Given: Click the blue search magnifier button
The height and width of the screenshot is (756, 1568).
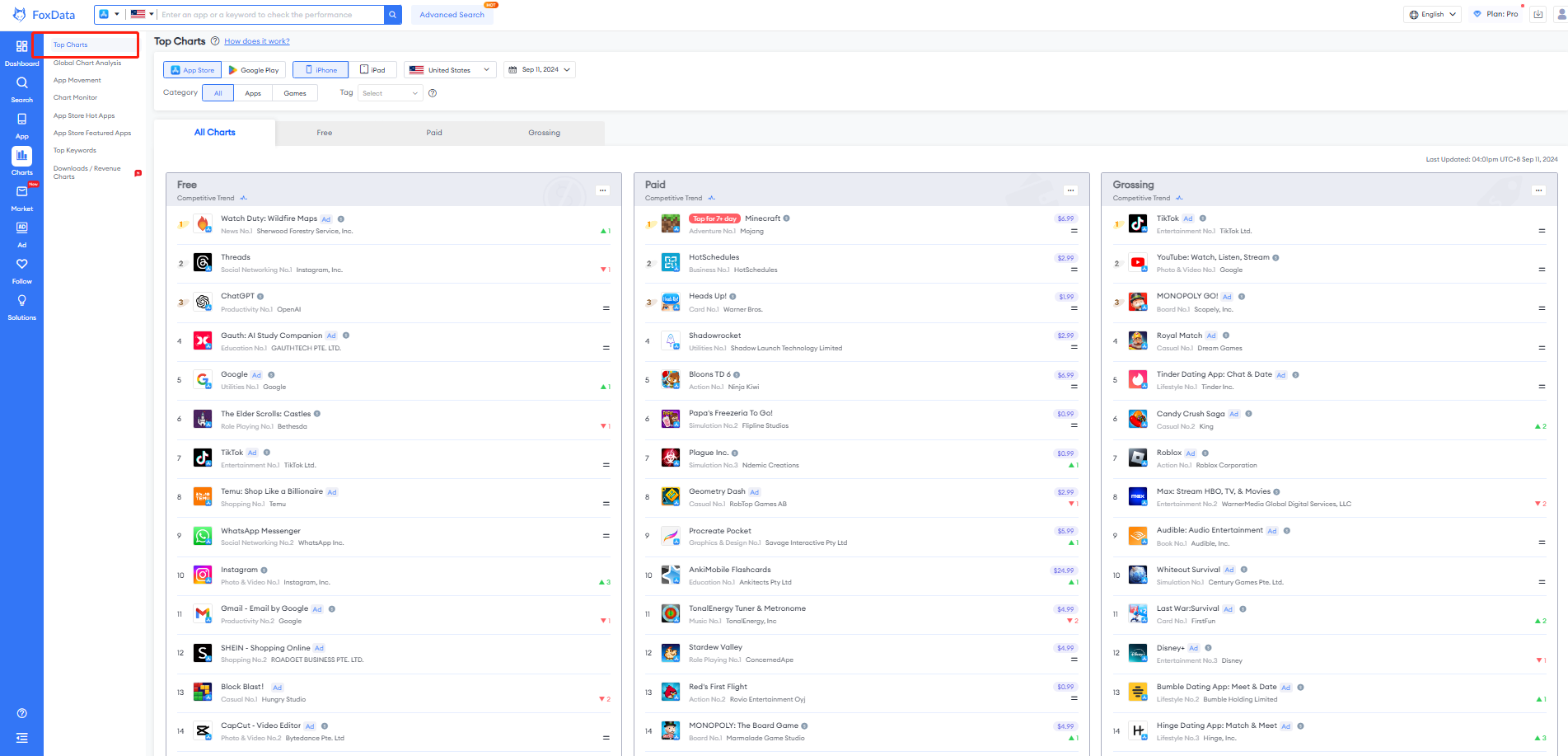Looking at the screenshot, I should coord(393,15).
